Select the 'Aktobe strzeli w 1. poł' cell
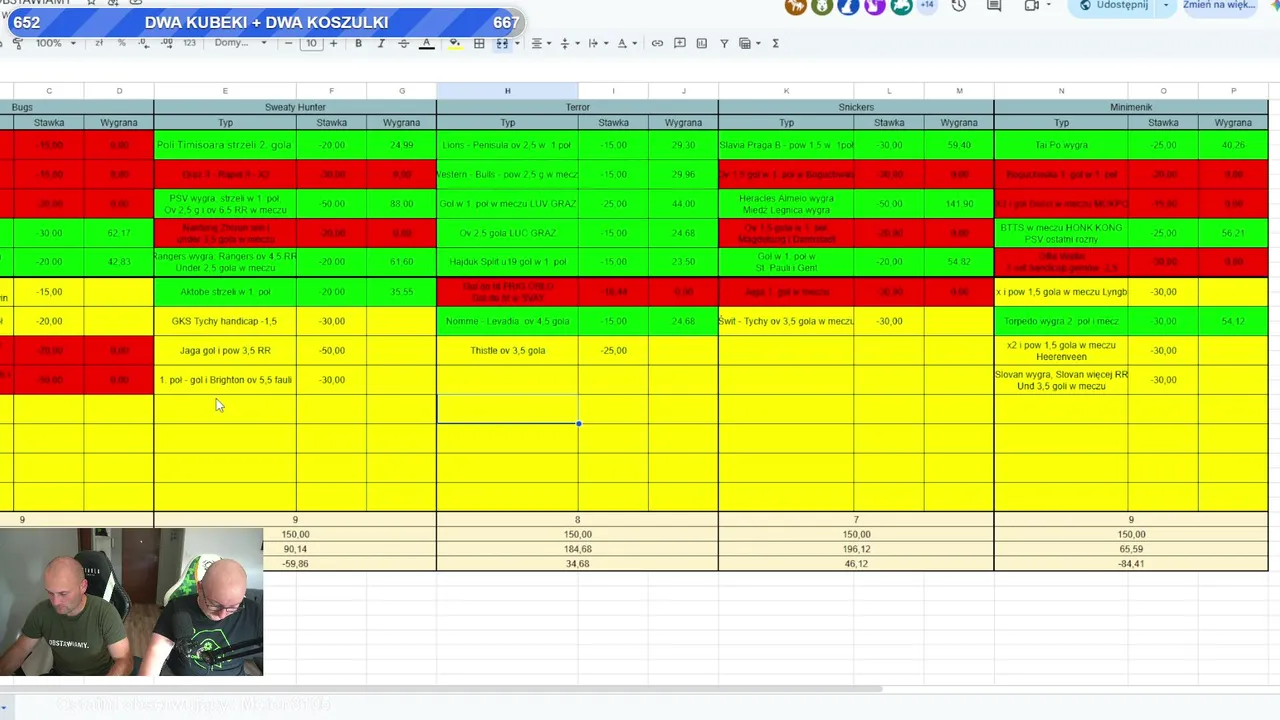 (225, 292)
